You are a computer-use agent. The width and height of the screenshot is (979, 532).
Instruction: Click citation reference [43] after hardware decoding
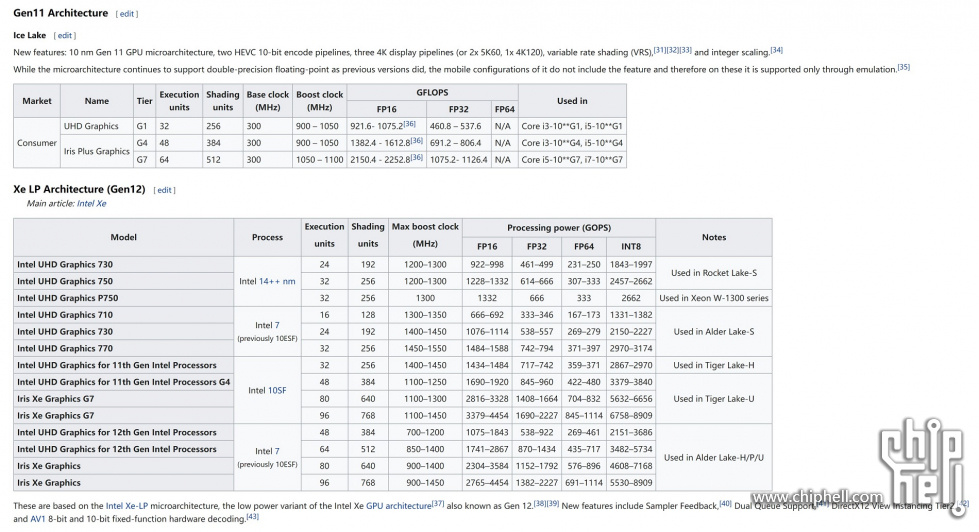[252, 516]
